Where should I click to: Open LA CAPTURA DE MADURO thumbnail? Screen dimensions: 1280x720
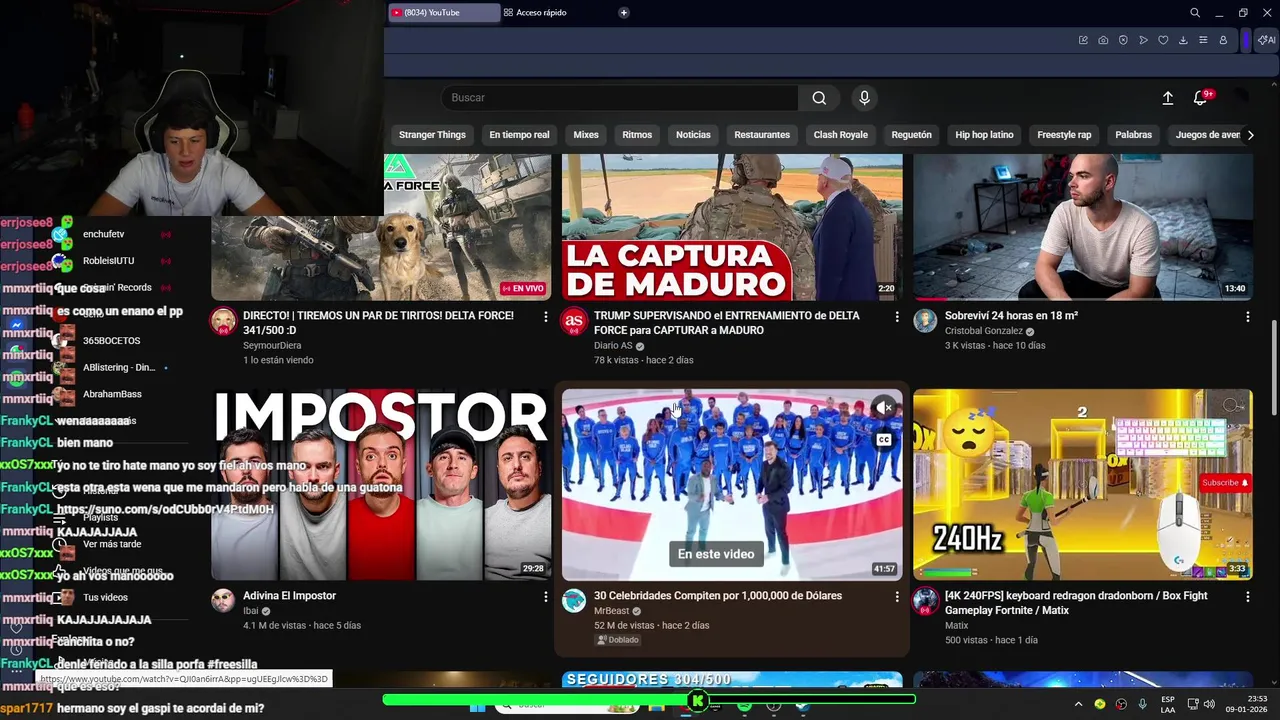(x=732, y=227)
